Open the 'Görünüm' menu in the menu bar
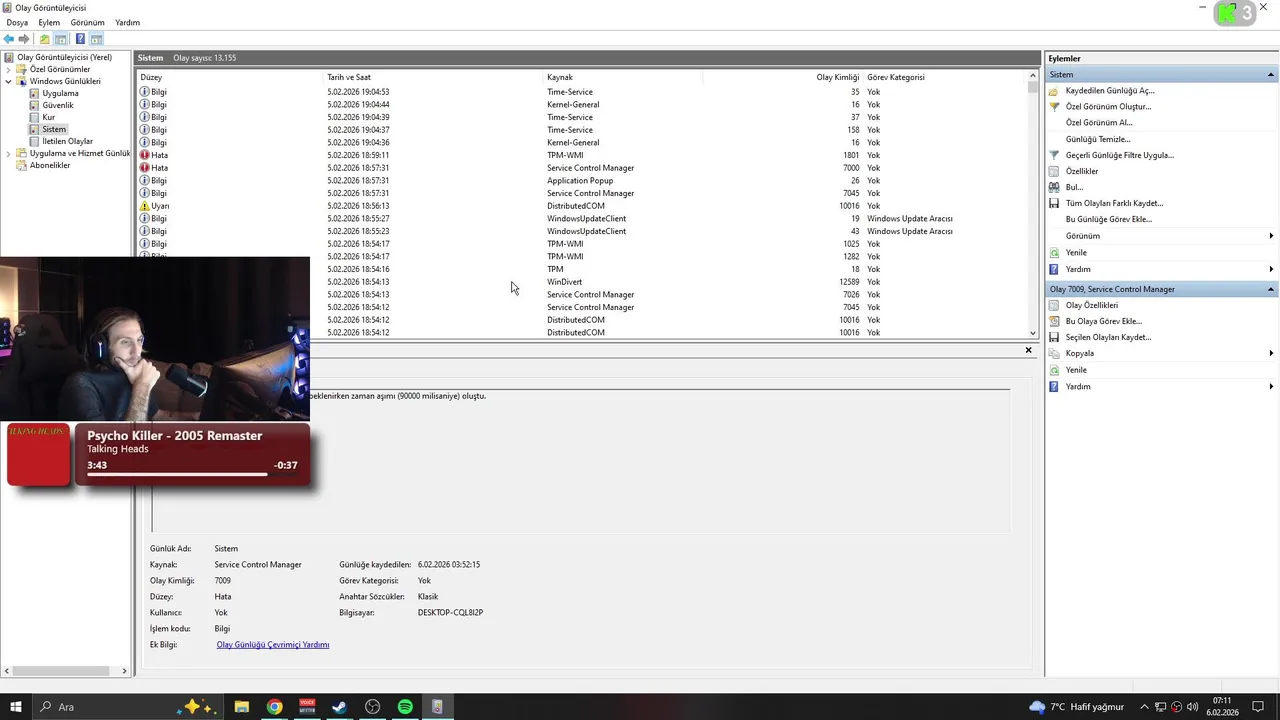 coord(87,22)
